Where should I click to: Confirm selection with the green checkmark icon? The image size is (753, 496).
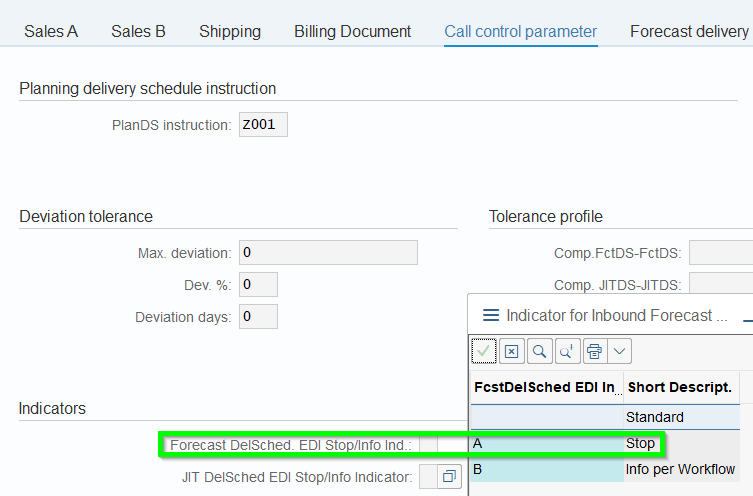[x=484, y=351]
